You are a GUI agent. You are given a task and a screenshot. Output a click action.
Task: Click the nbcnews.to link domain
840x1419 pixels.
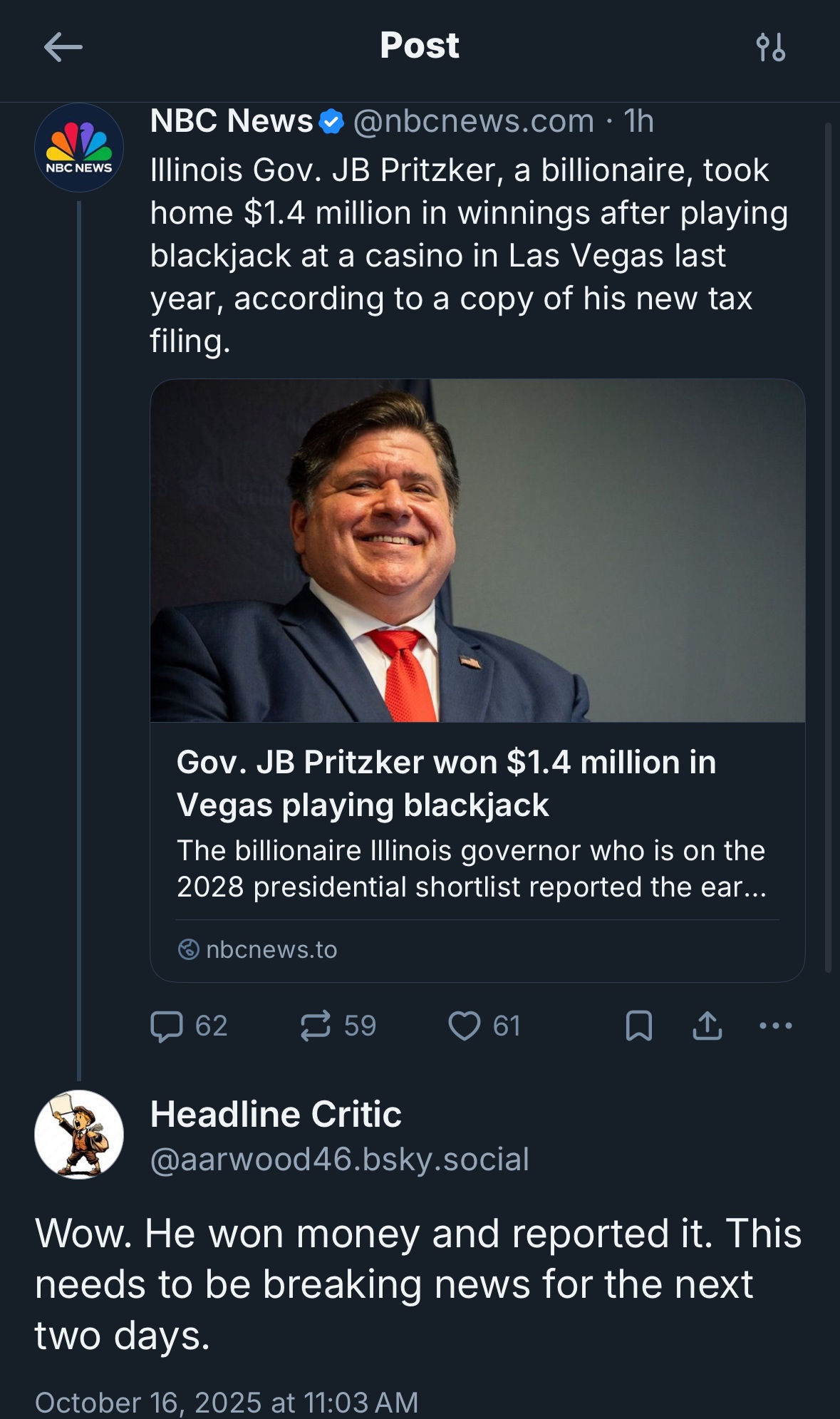pos(271,949)
